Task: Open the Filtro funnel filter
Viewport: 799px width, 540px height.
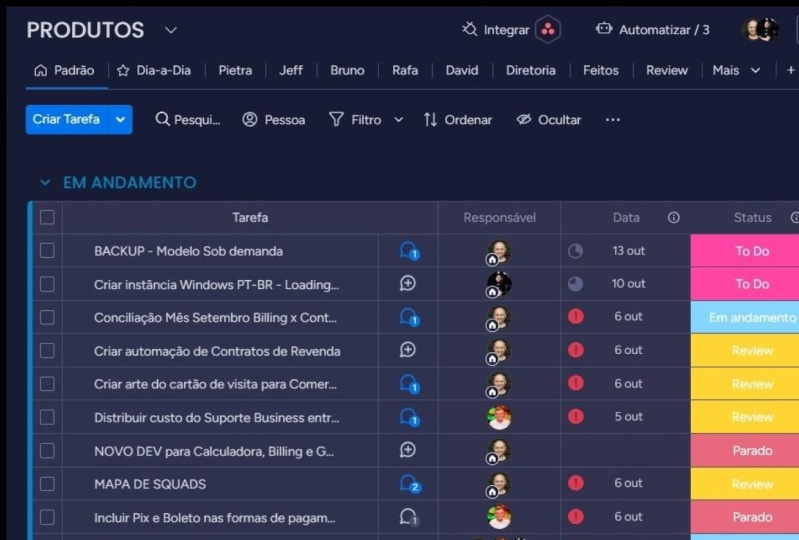Action: pos(336,119)
